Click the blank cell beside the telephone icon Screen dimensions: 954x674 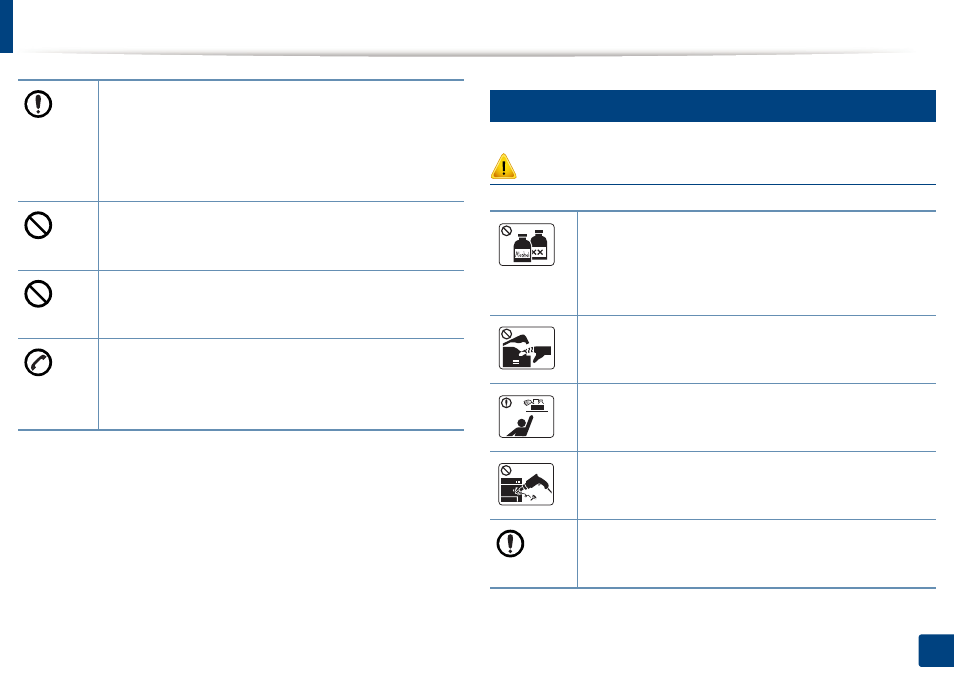[x=281, y=384]
